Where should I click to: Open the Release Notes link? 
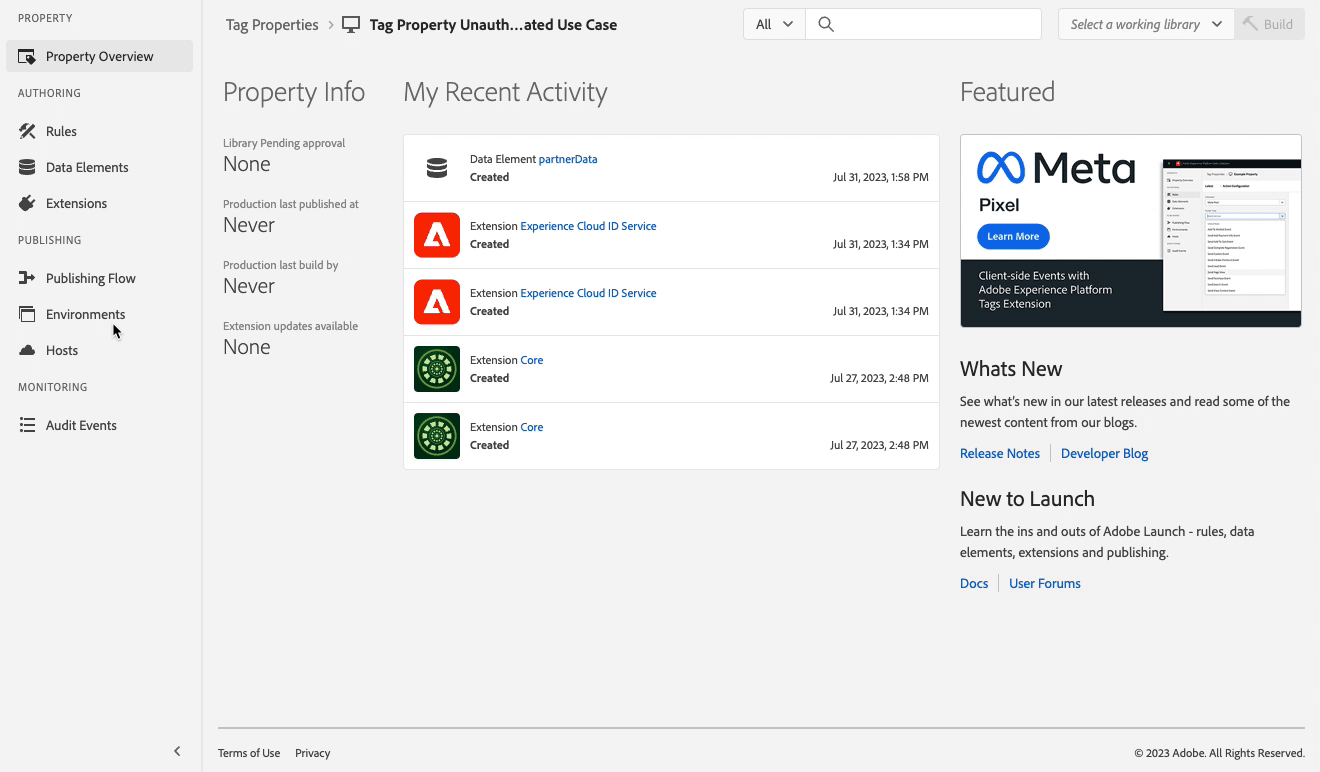(999, 453)
